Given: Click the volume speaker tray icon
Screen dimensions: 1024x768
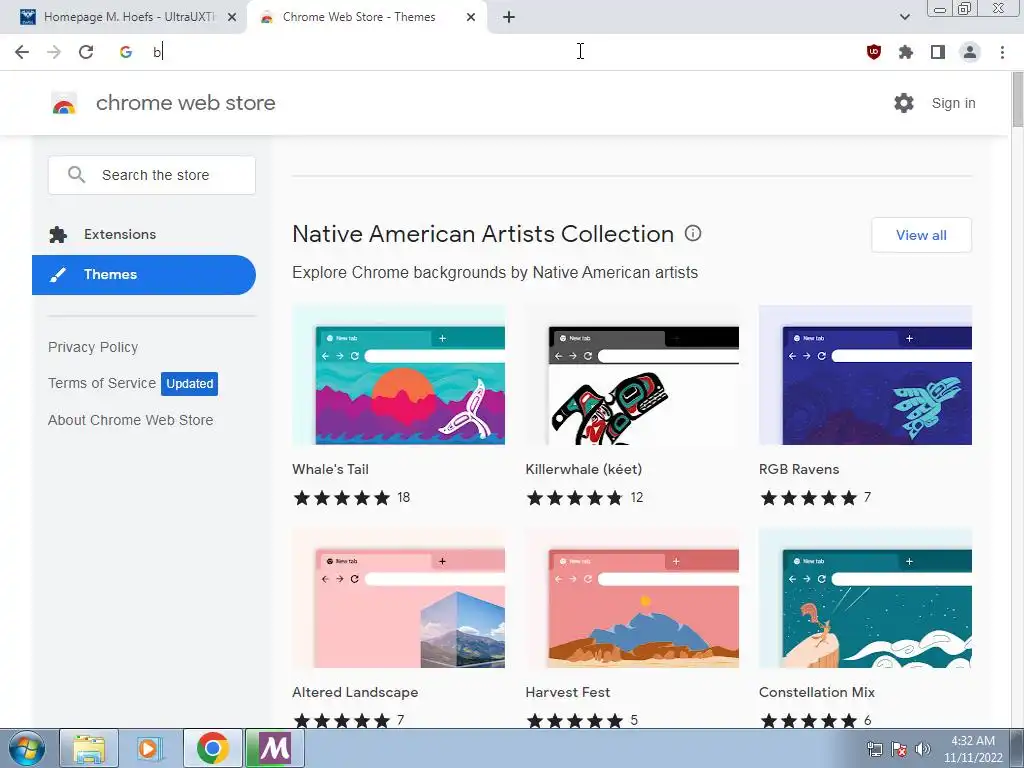Looking at the screenshot, I should tap(922, 749).
